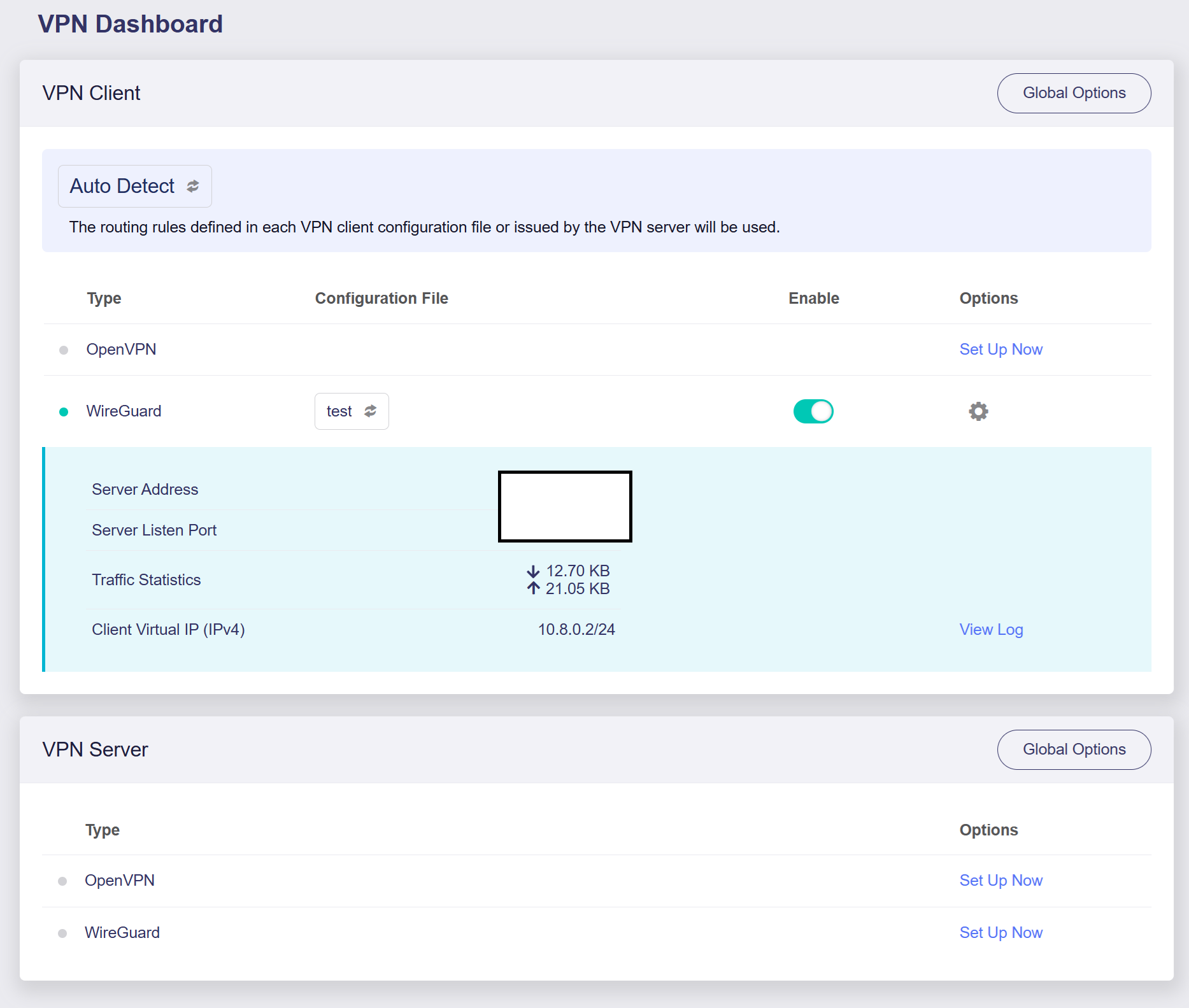Screen dimensions: 1189x1008
Task: Click the Enable column header
Action: click(813, 298)
